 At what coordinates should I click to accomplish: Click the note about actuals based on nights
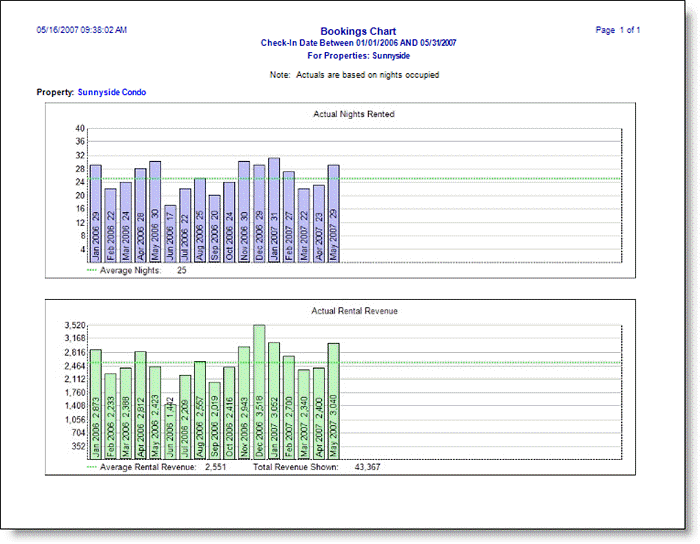354,75
